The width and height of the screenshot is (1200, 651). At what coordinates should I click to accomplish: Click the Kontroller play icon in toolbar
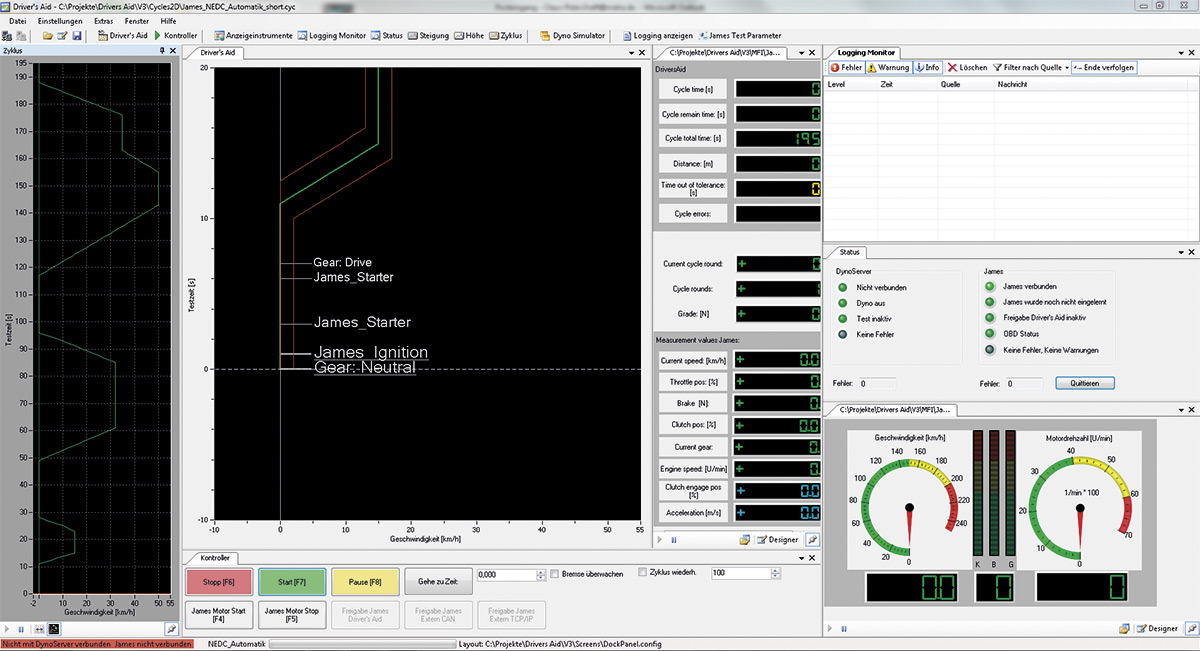pyautogui.click(x=157, y=35)
